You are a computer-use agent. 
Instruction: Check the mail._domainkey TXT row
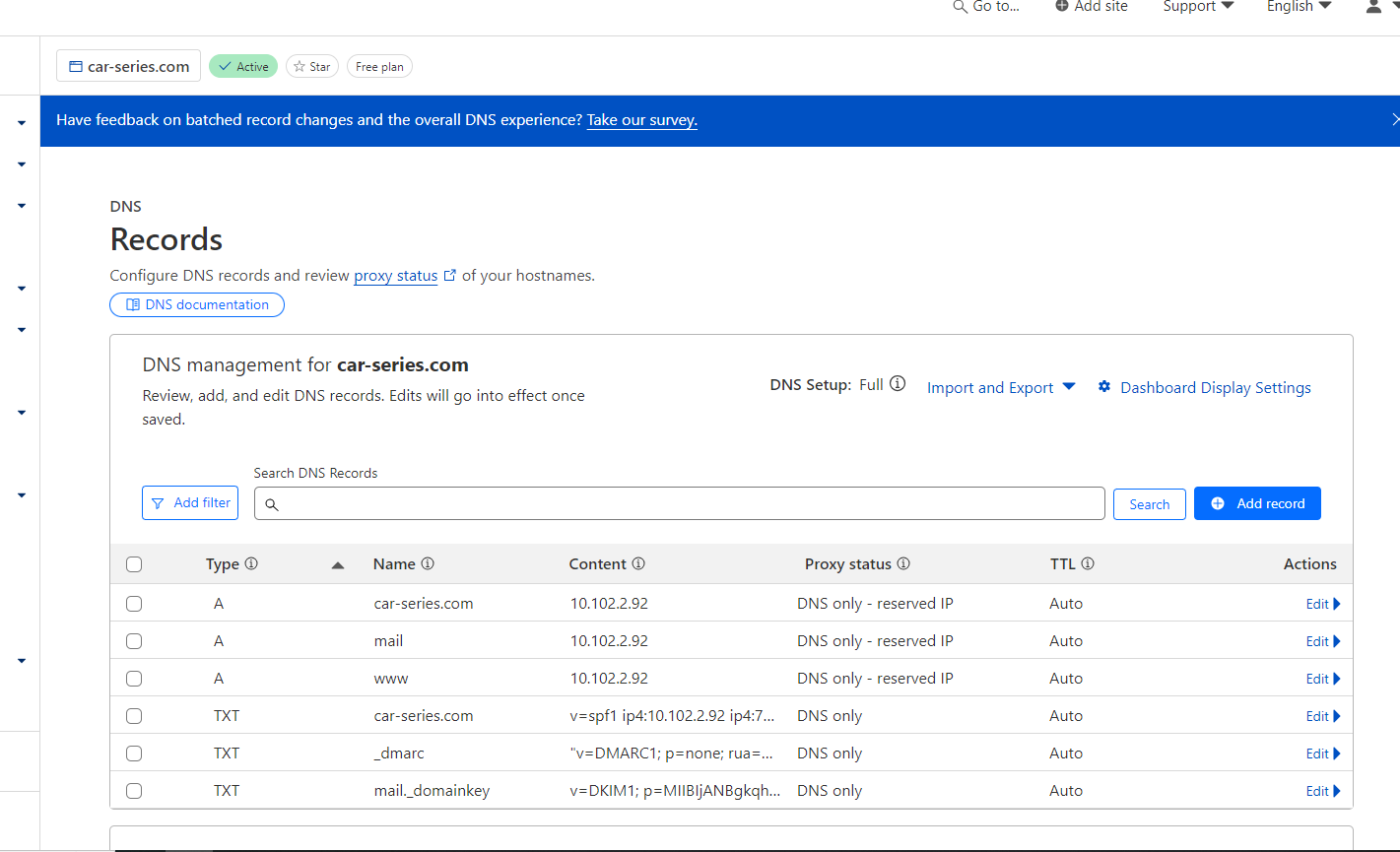[x=134, y=791]
